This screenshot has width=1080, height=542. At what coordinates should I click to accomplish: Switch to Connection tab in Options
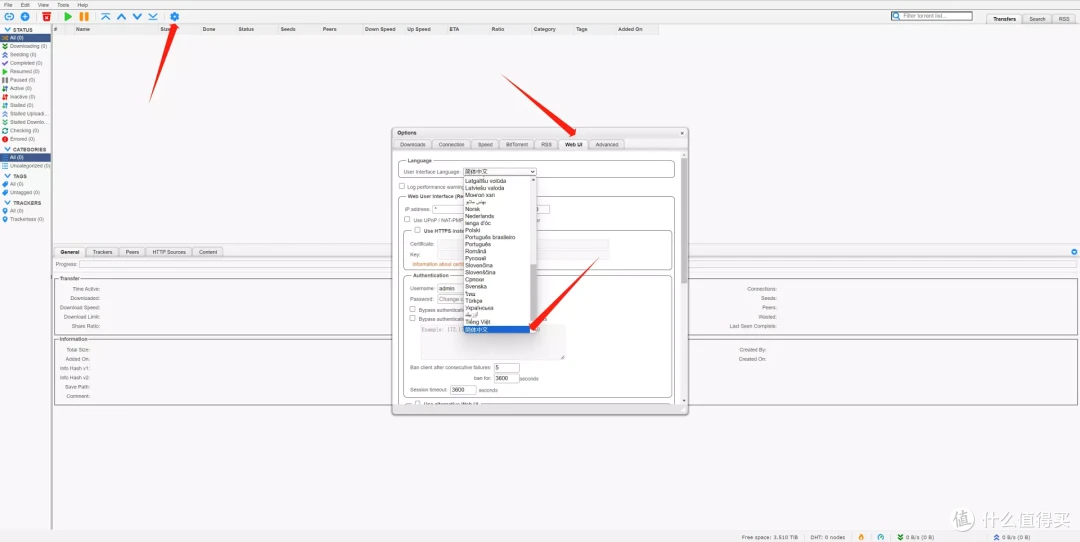pos(452,145)
